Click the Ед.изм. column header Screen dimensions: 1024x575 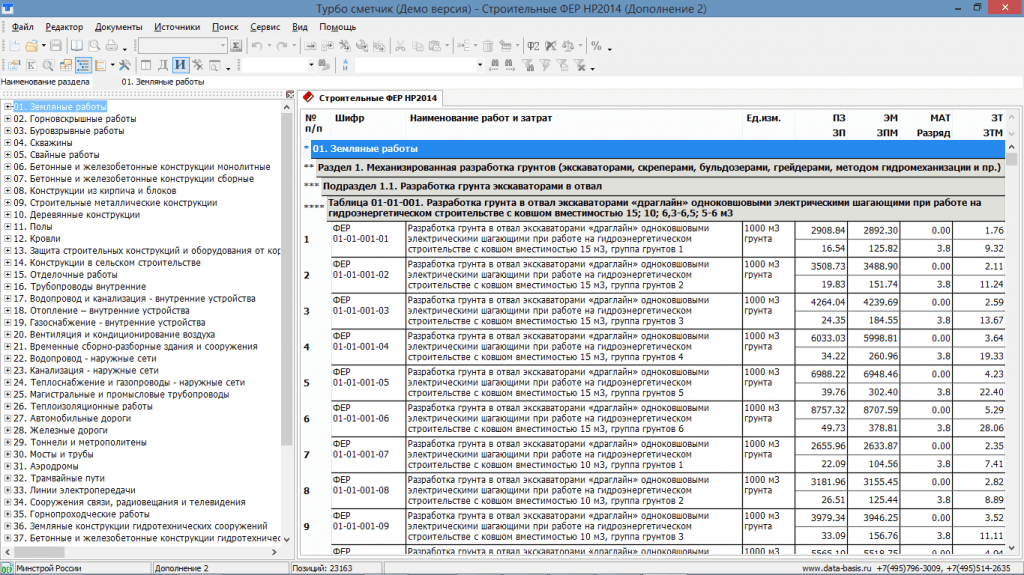tap(763, 118)
